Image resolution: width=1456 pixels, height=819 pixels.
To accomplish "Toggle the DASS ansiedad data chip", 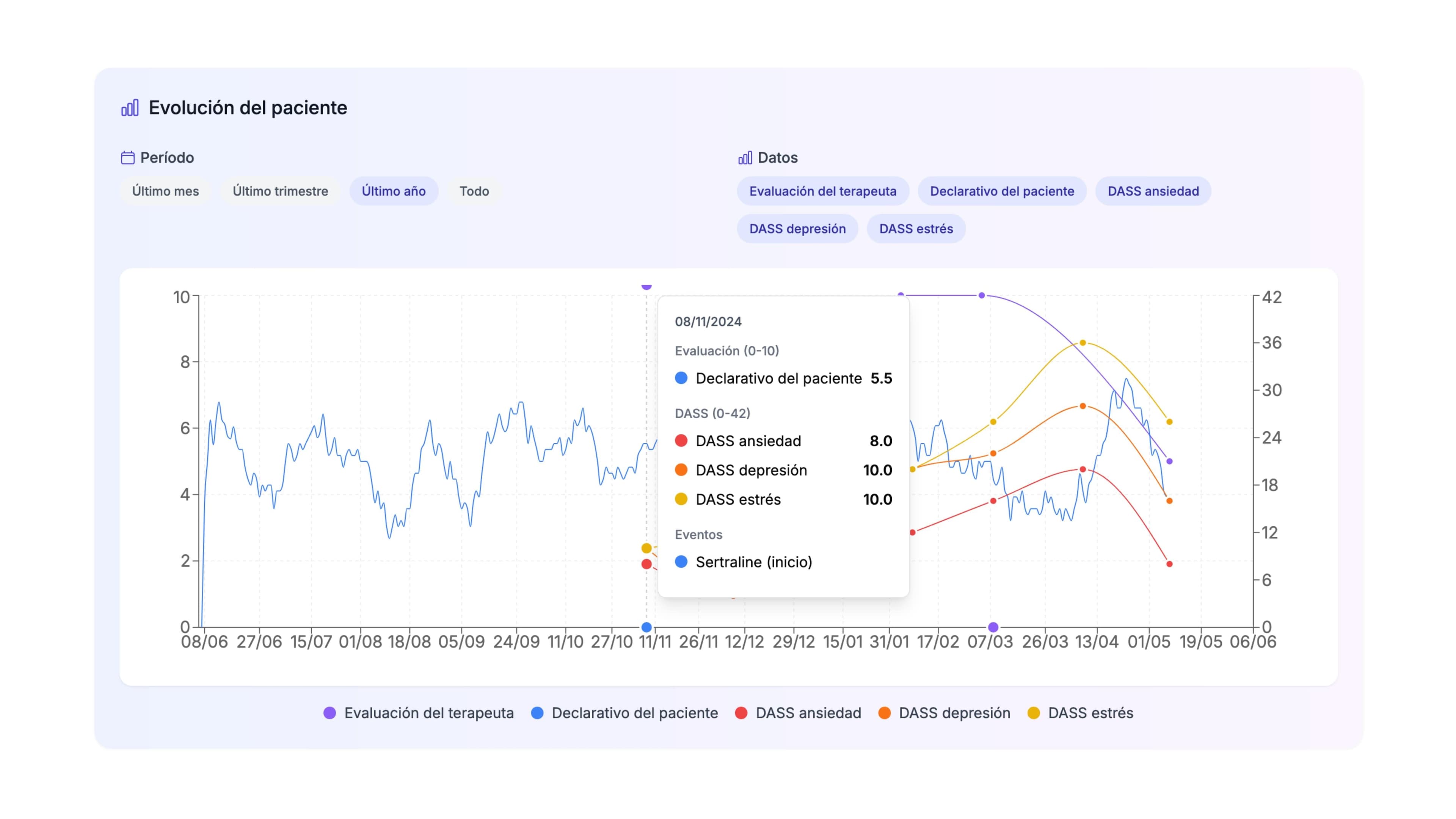I will [x=1153, y=191].
